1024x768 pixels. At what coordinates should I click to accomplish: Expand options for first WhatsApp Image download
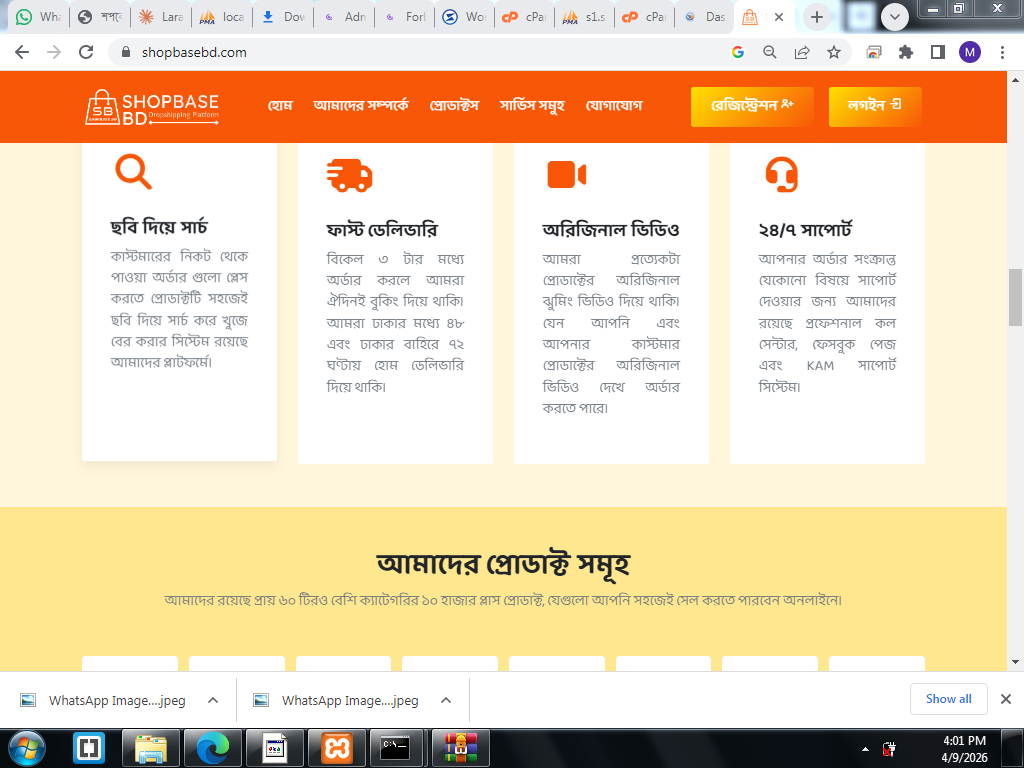(x=213, y=700)
